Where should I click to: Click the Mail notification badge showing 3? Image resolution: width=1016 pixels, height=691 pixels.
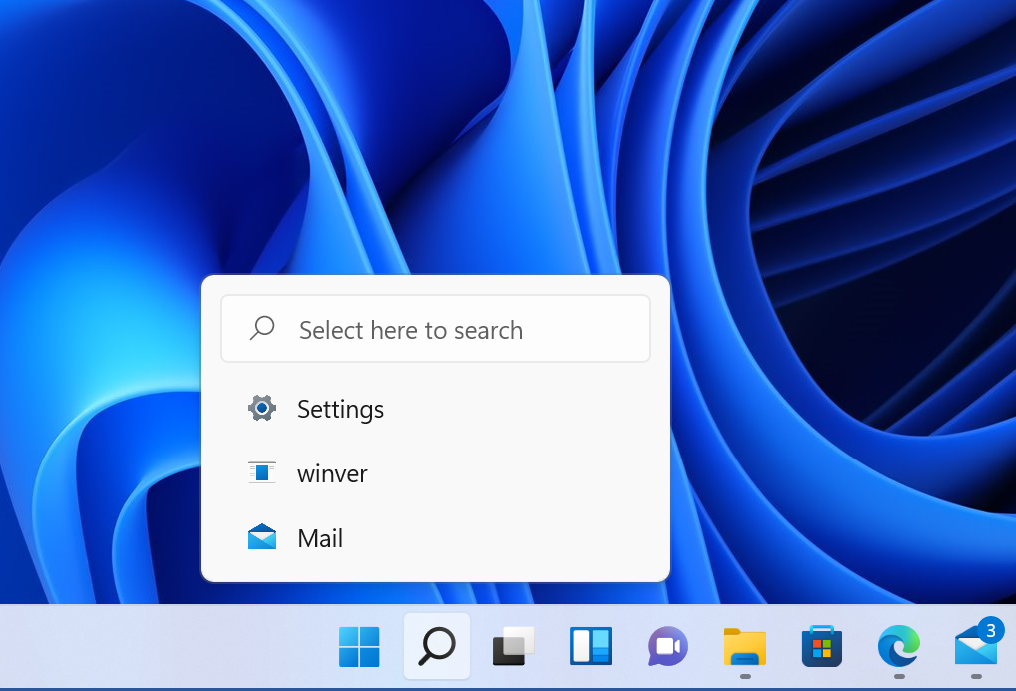989,631
